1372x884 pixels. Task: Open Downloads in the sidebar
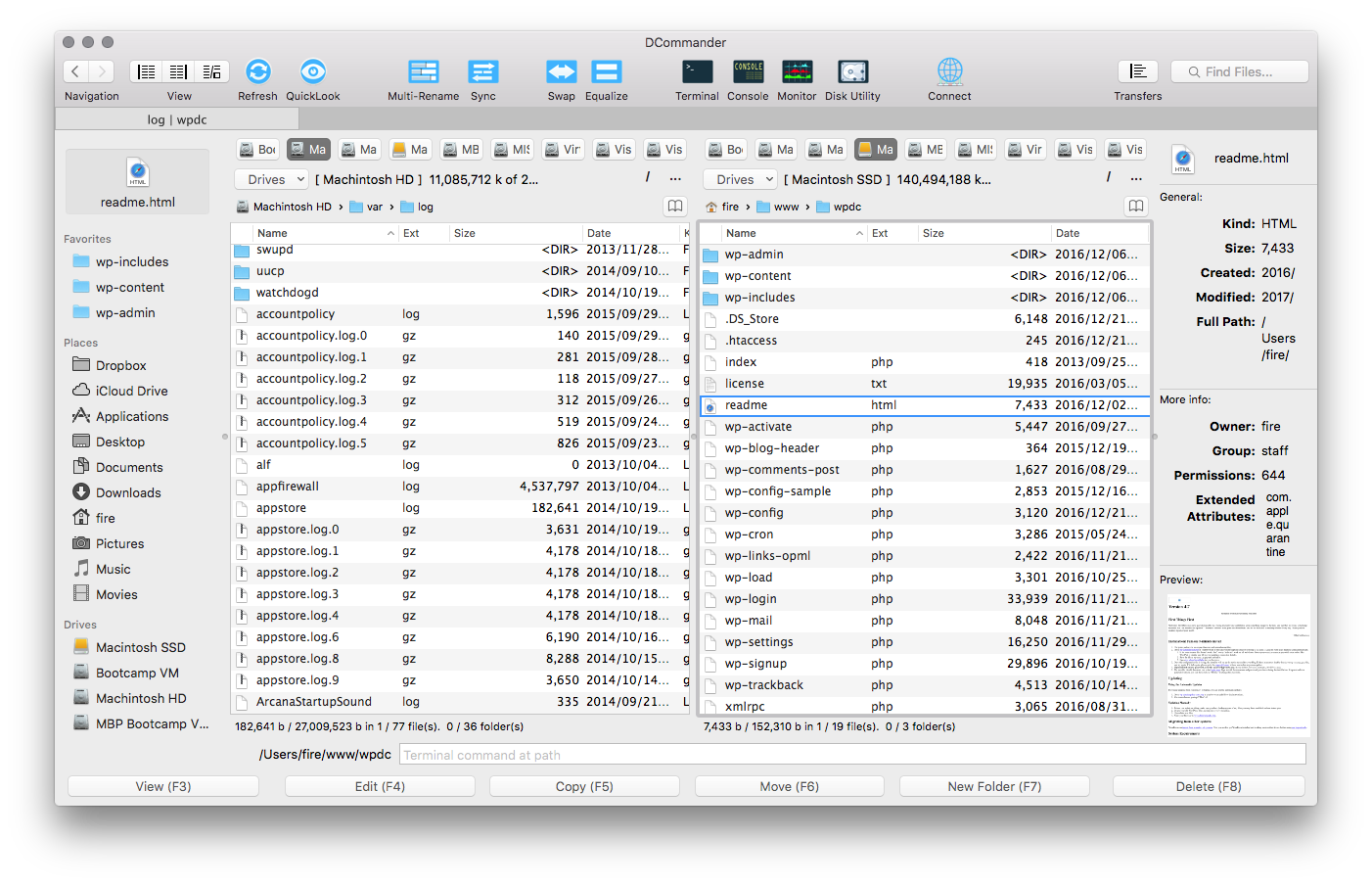(x=128, y=492)
